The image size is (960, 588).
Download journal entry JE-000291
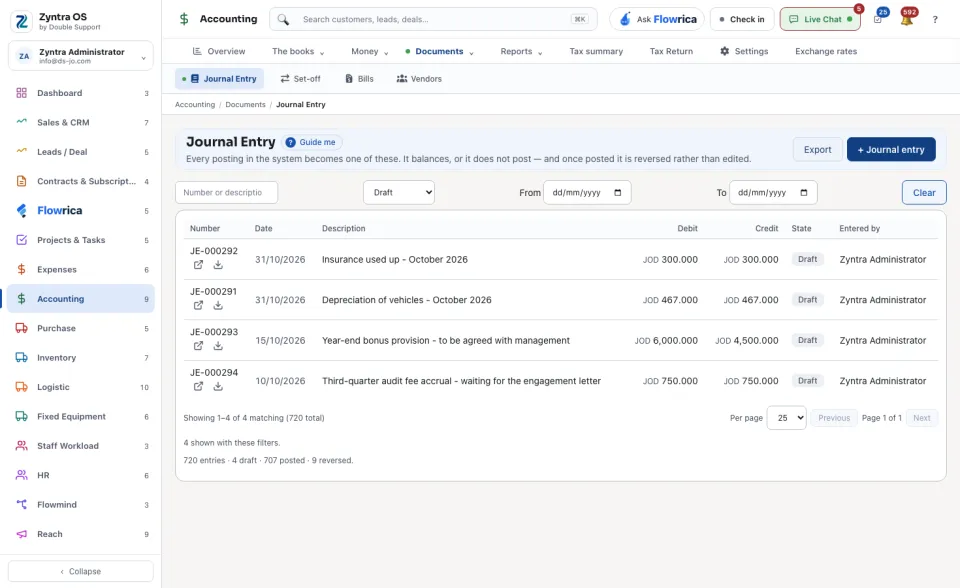(218, 306)
